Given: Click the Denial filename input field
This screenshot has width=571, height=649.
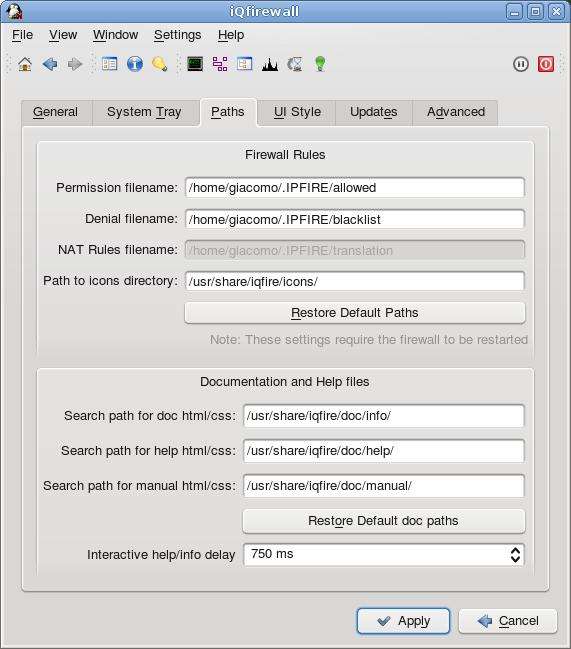Looking at the screenshot, I should click(355, 219).
